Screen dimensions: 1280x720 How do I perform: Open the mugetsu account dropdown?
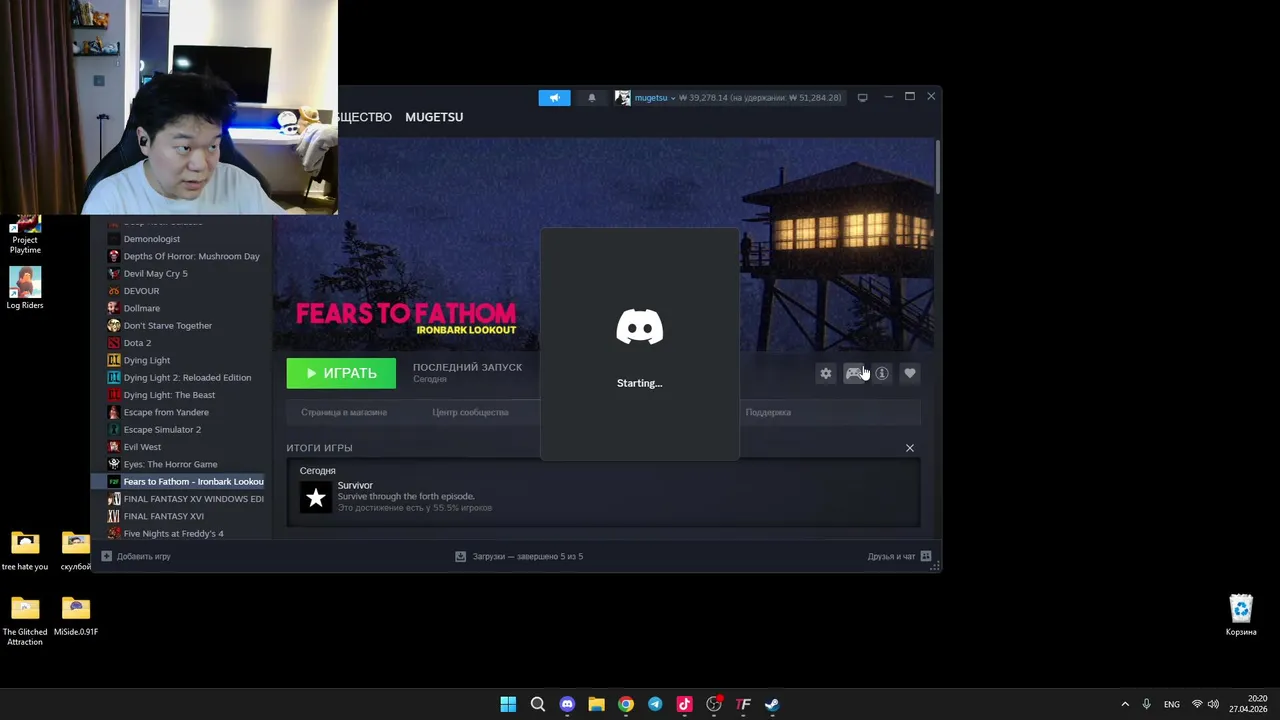[x=655, y=98]
